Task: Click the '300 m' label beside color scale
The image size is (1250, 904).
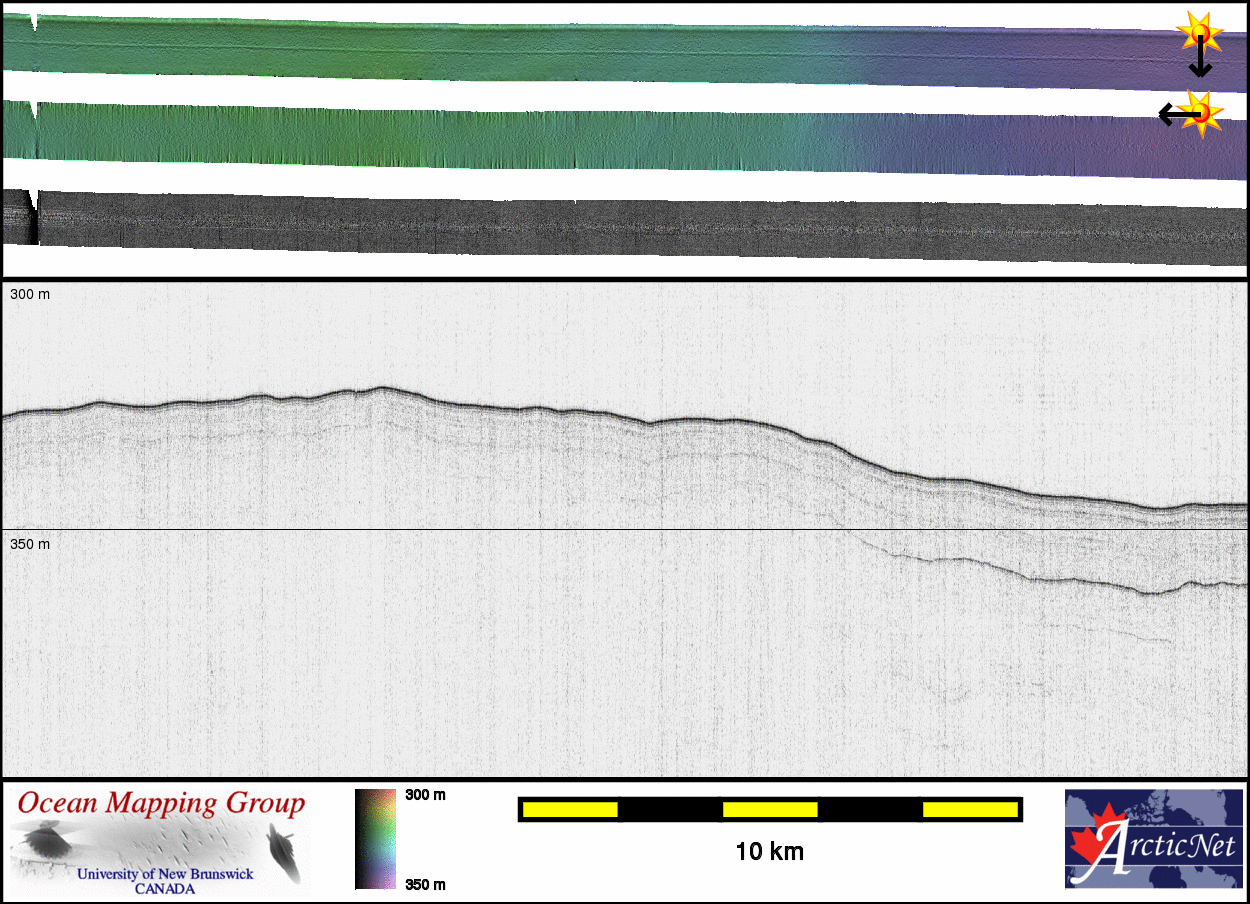Action: [x=425, y=795]
